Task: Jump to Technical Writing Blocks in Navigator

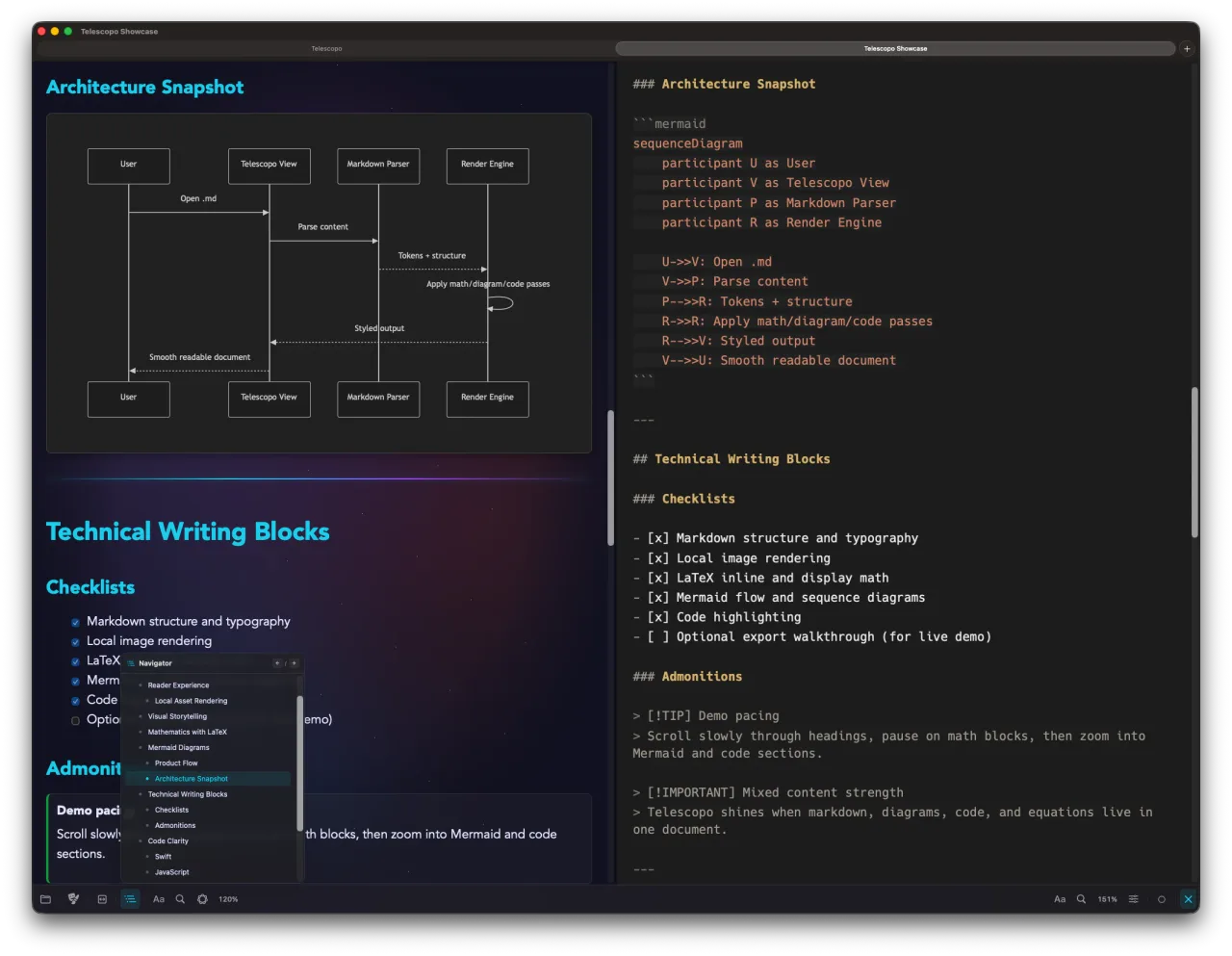Action: click(x=188, y=794)
